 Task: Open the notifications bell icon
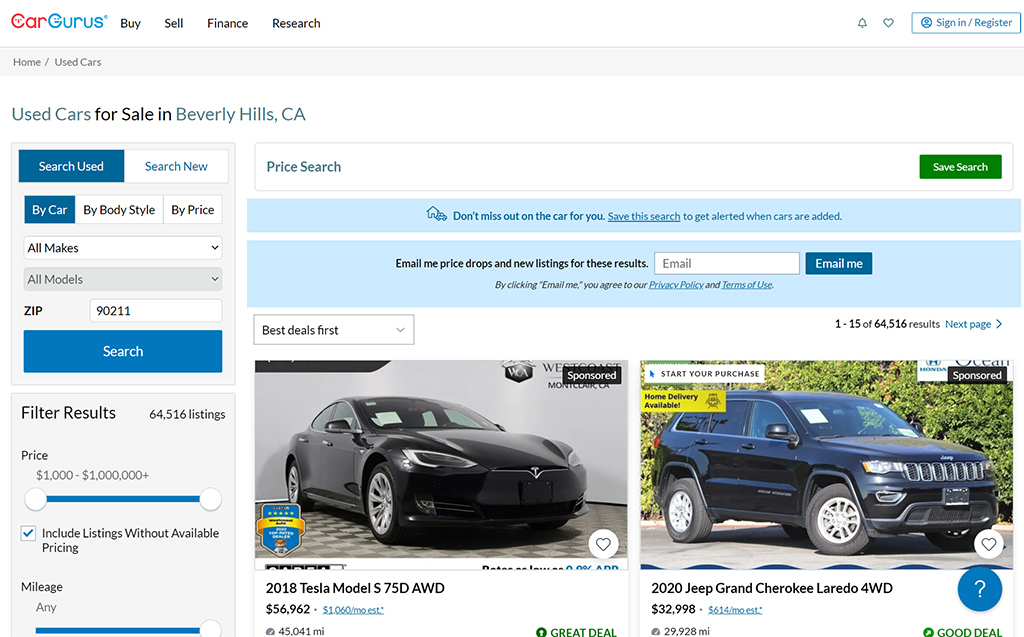(862, 23)
